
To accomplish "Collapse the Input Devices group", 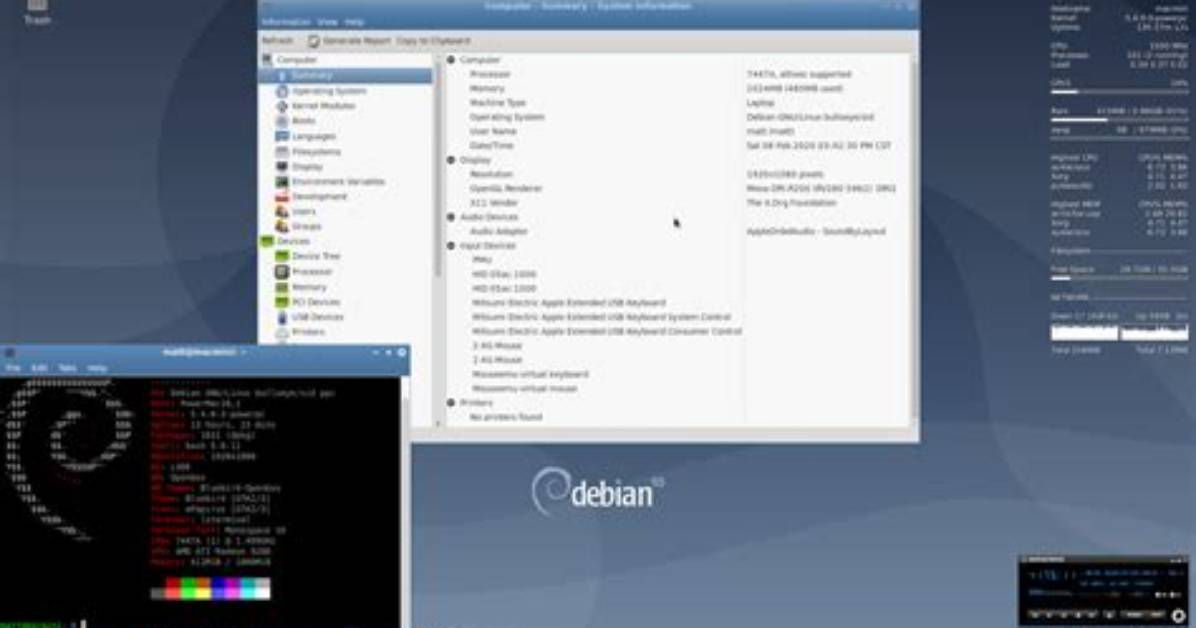I will point(451,246).
